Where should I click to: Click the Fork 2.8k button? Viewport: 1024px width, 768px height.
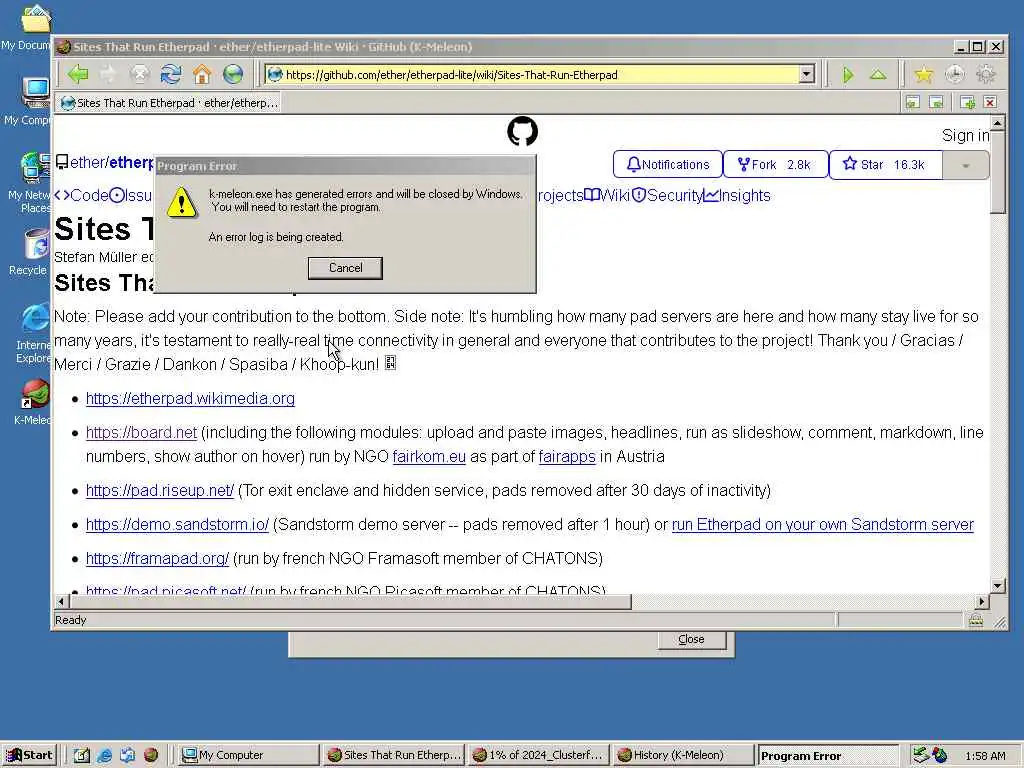coord(776,165)
